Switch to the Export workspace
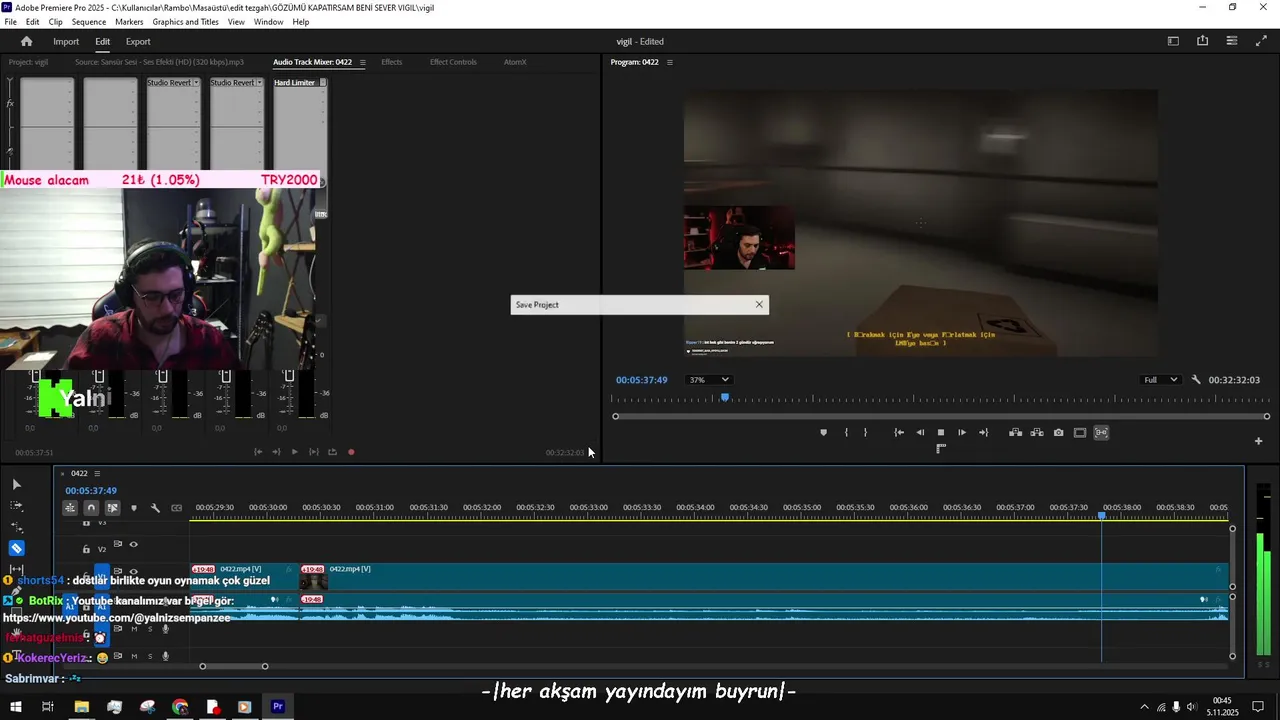Viewport: 1280px width, 720px height. 138,41
